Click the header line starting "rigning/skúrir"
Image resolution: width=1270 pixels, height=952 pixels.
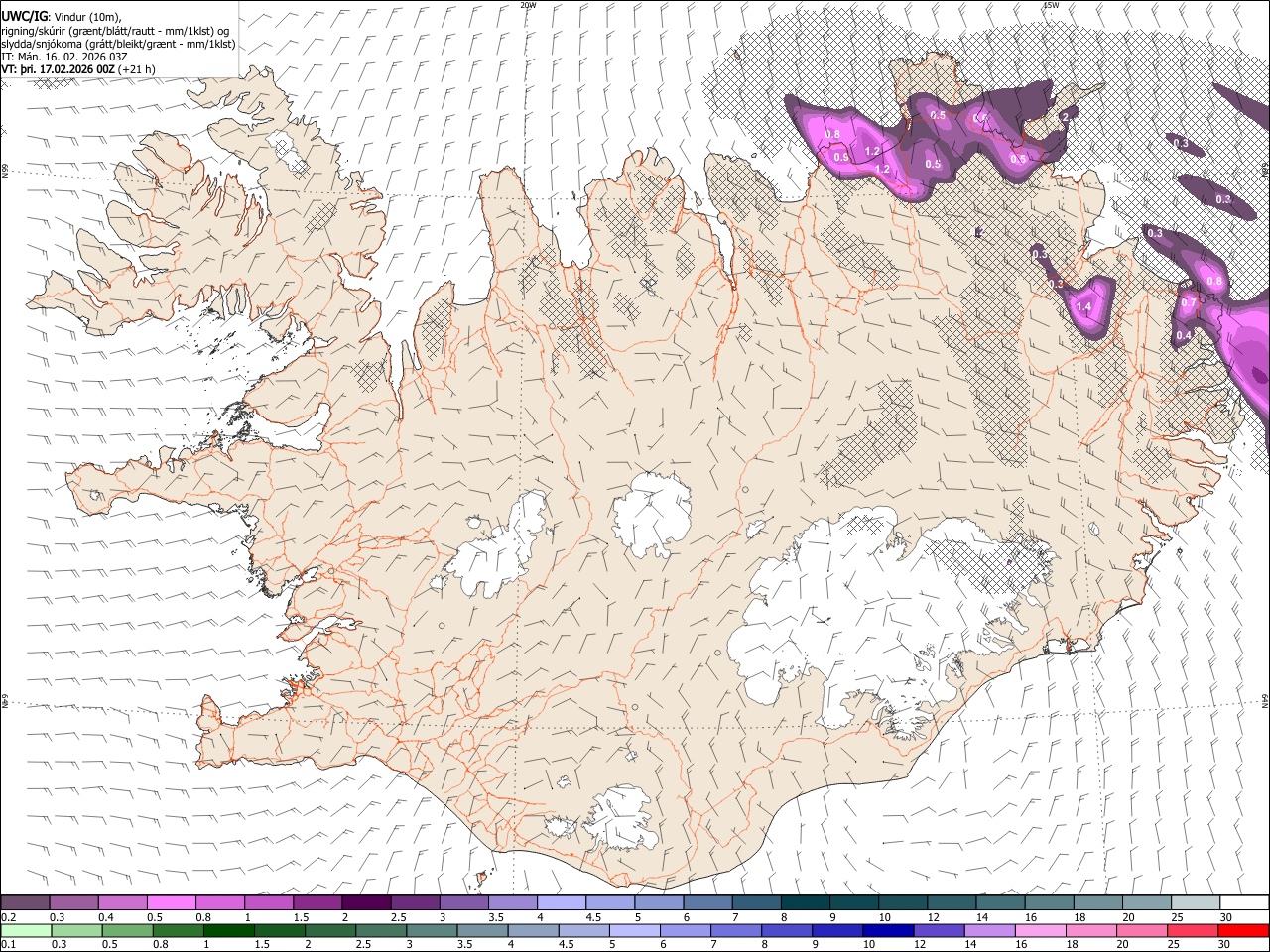(115, 31)
